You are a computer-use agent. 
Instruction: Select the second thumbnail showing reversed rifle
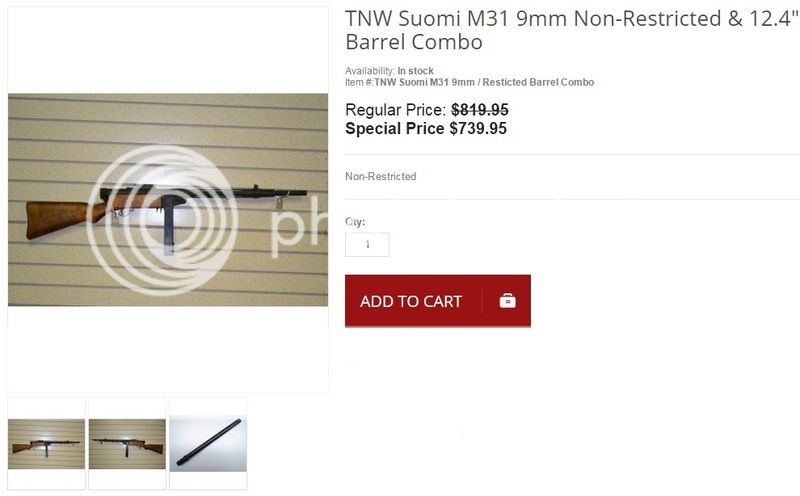click(127, 444)
